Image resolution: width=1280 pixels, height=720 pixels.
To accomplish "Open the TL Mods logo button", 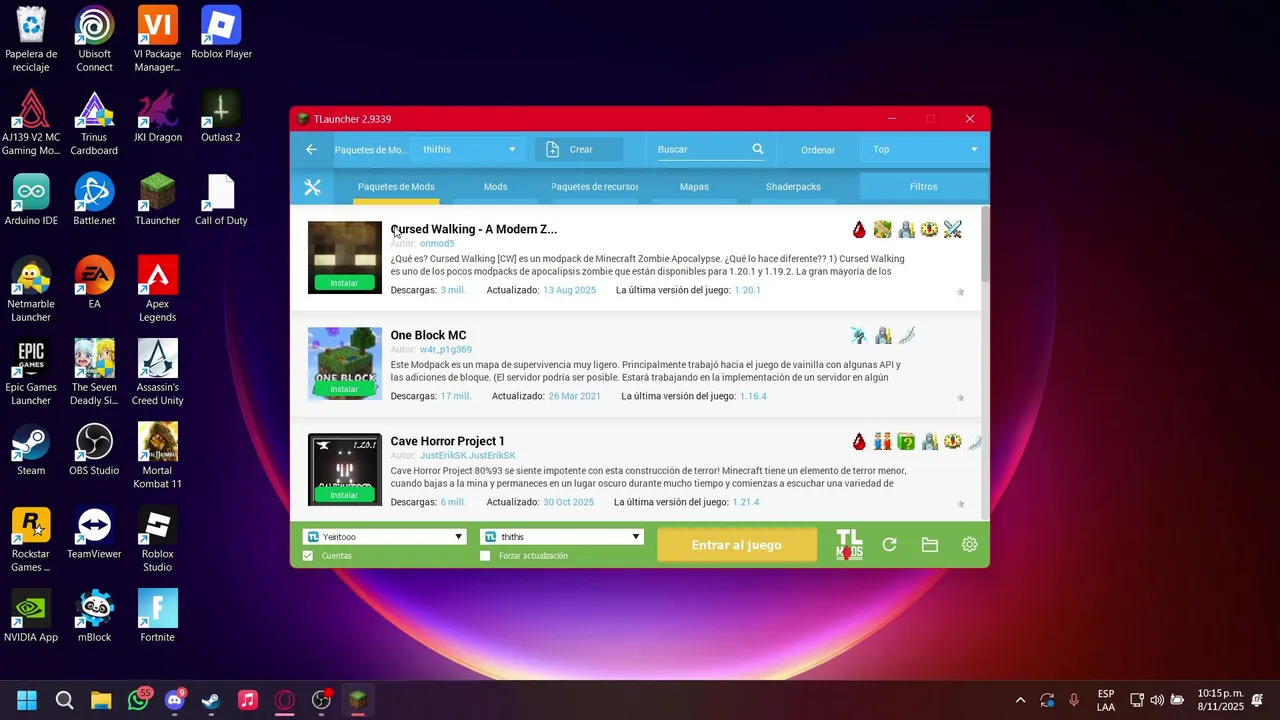I will [x=849, y=545].
